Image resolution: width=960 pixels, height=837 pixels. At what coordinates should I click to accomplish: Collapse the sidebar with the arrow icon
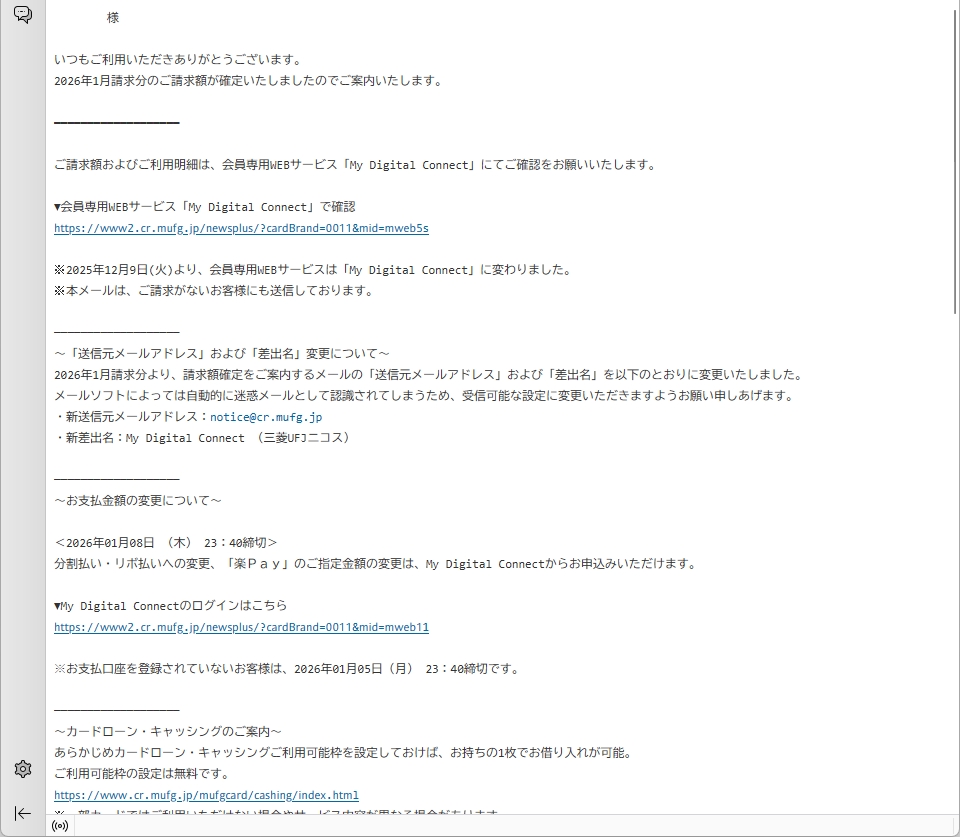click(x=22, y=813)
